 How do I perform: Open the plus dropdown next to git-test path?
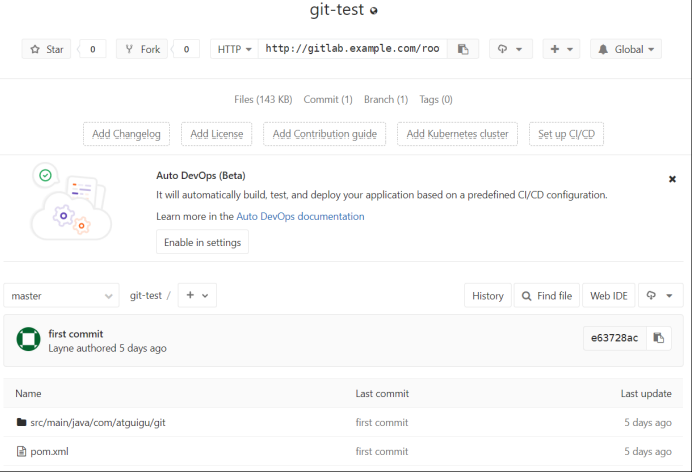coord(197,296)
